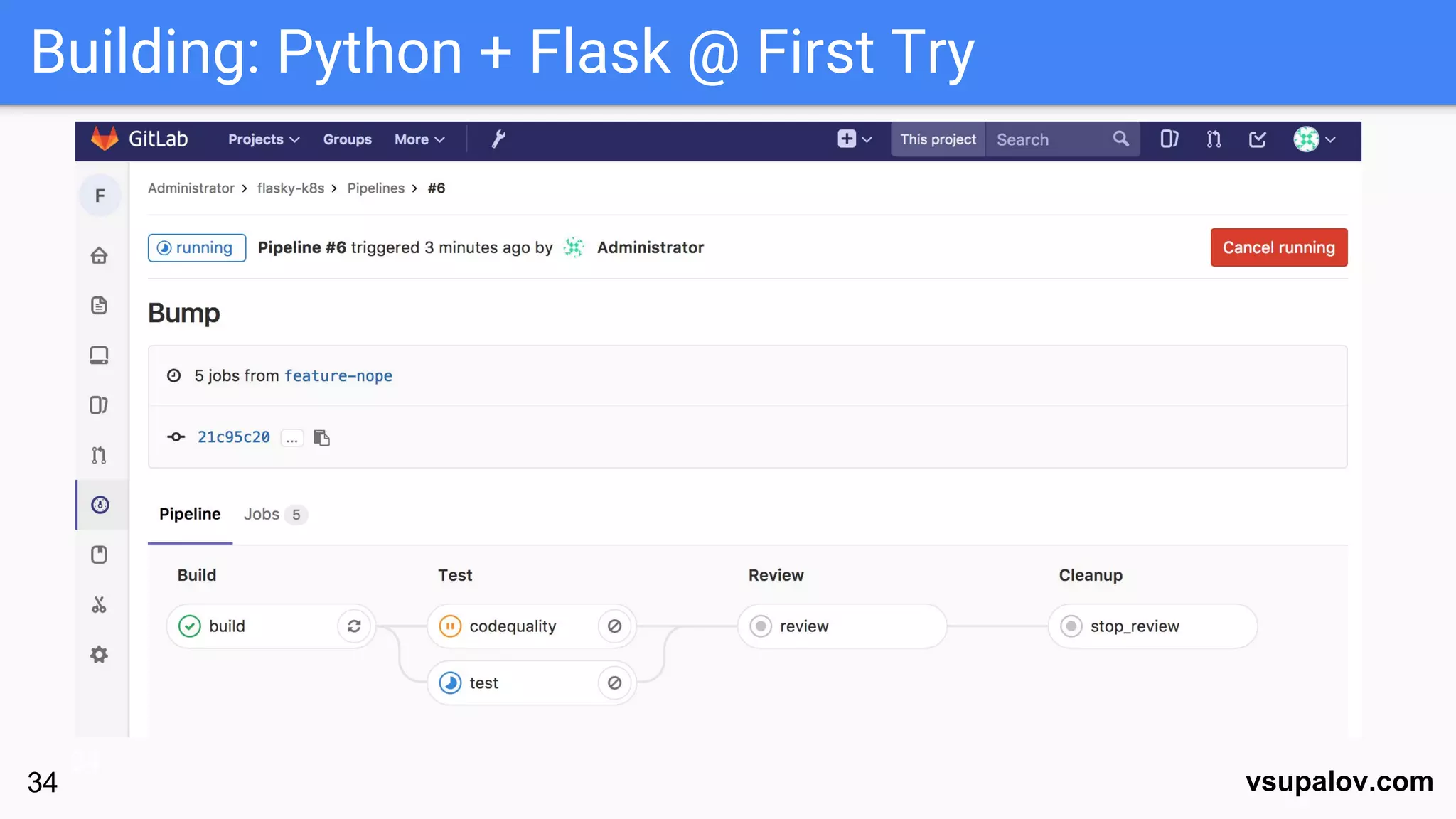The width and height of the screenshot is (1456, 819).
Task: Open the feature-nope branch link
Action: tap(338, 375)
